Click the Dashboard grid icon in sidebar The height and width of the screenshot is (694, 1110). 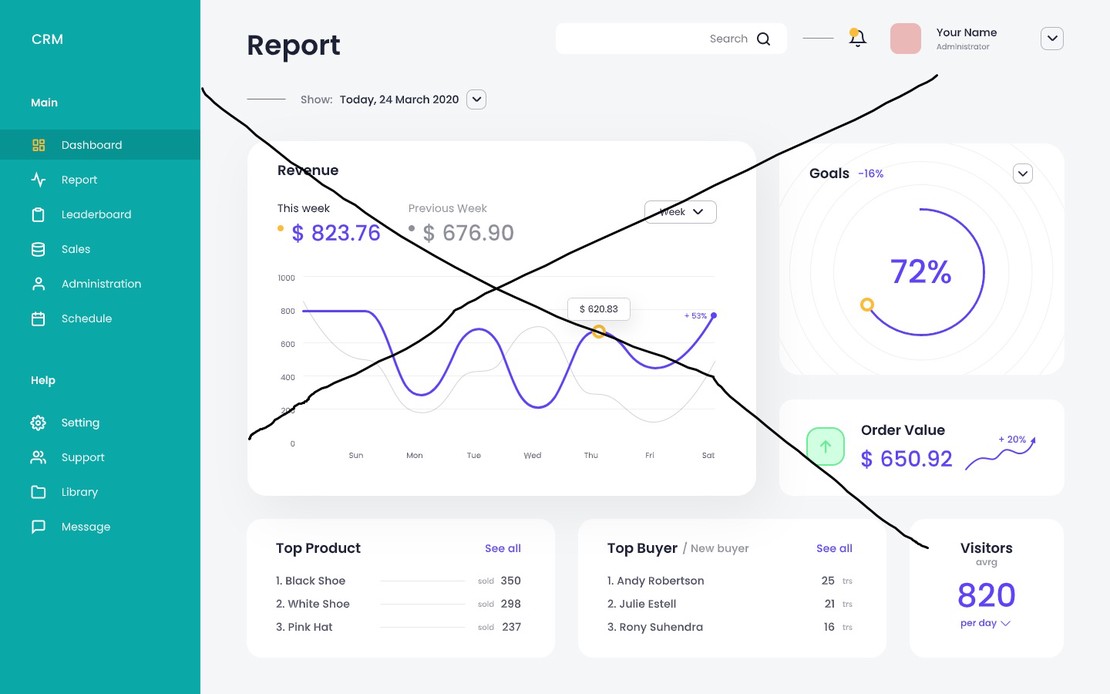(x=39, y=145)
